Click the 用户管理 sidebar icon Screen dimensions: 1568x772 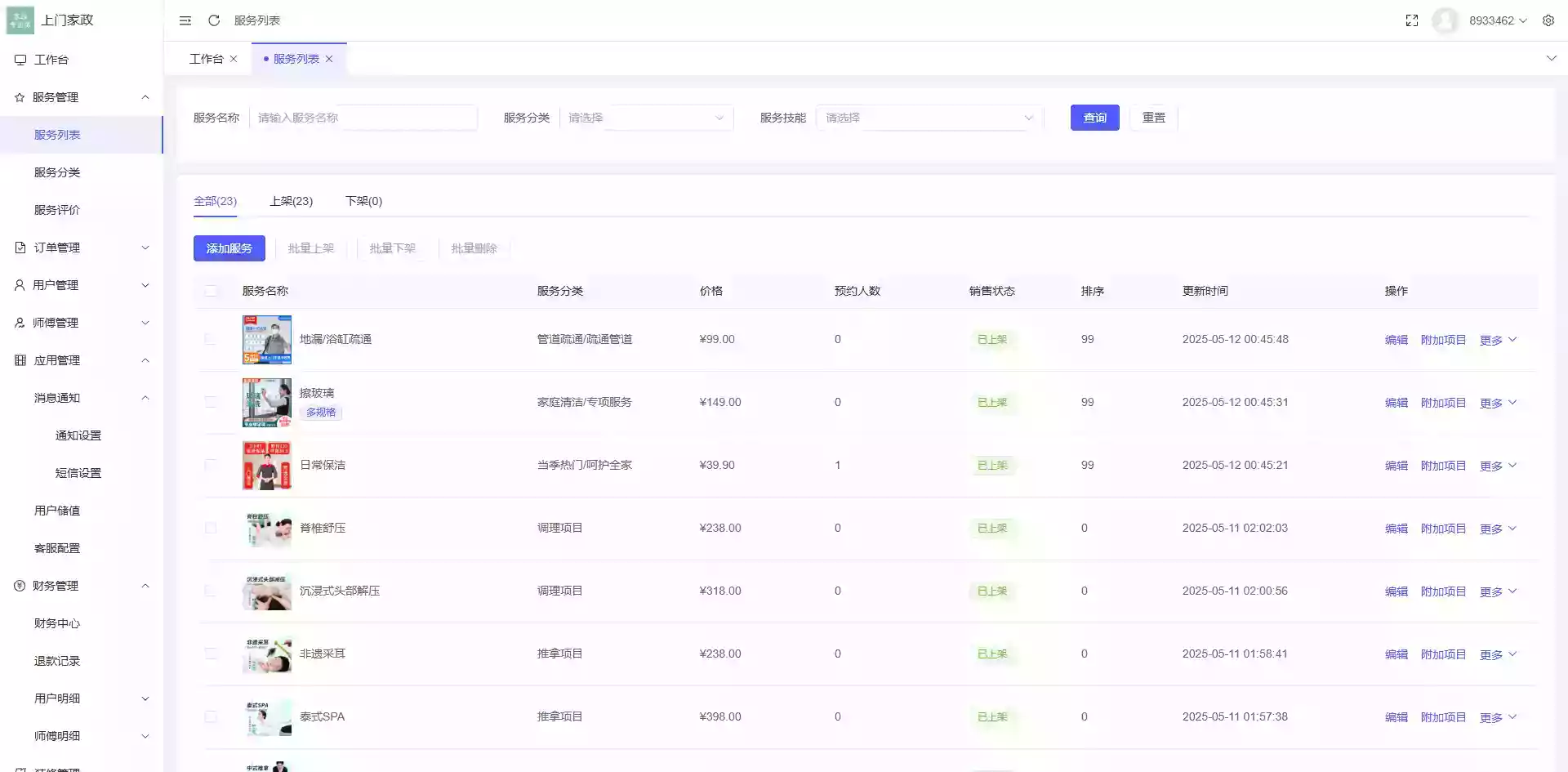coord(20,284)
